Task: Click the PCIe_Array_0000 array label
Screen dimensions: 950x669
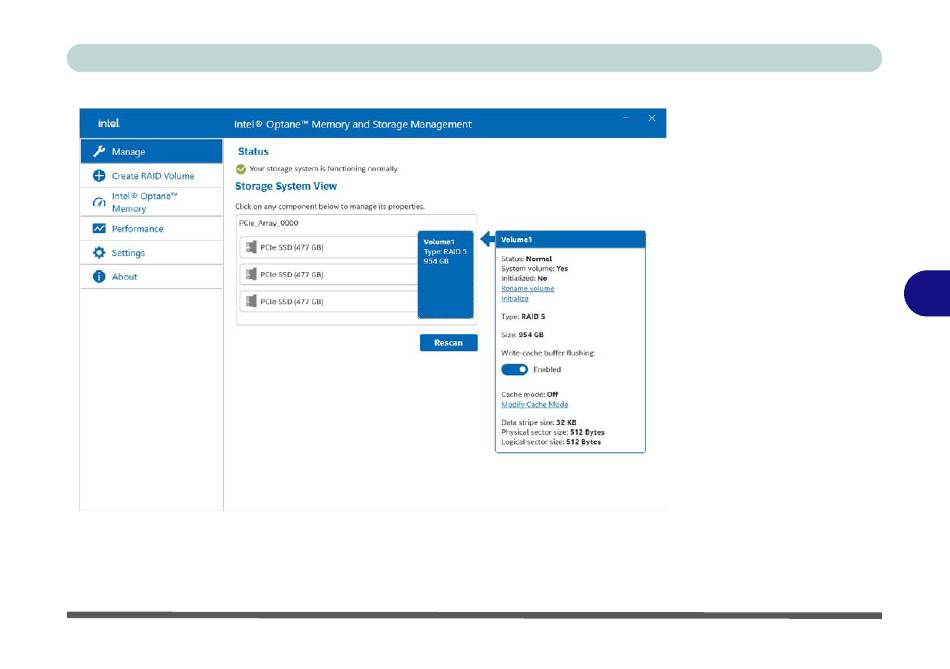Action: point(268,223)
